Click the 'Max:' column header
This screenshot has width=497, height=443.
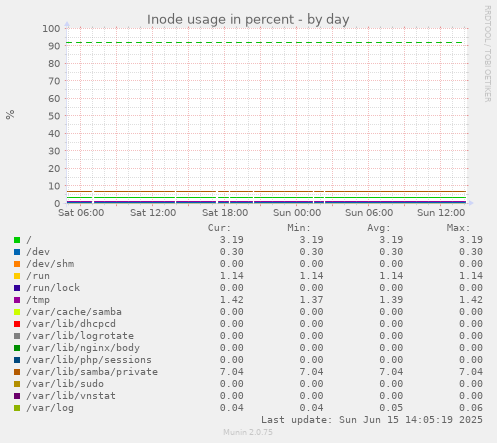point(458,228)
